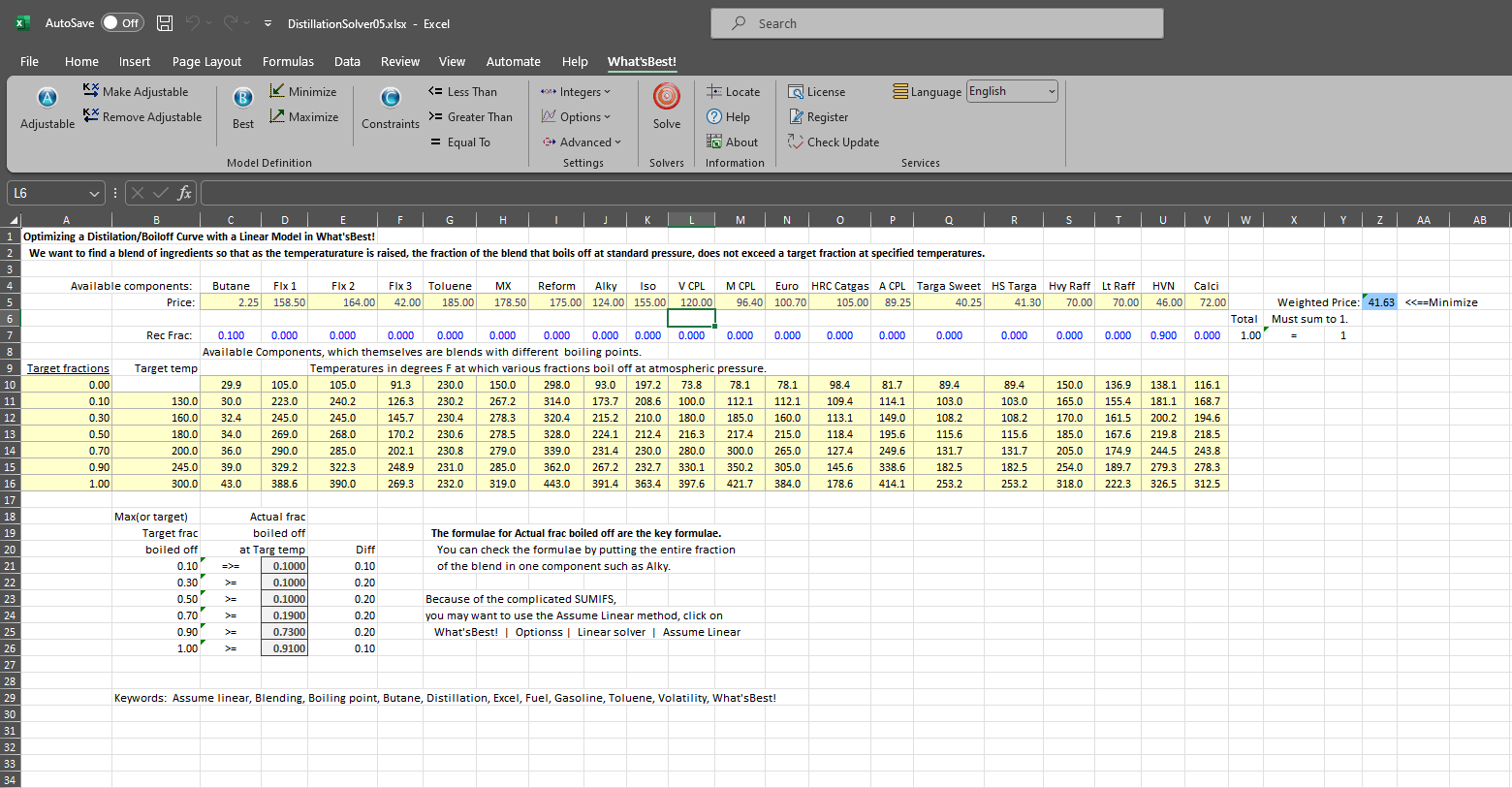Switch to the Page Layout tab
Screen dimensions: 1512x788
coord(206,61)
